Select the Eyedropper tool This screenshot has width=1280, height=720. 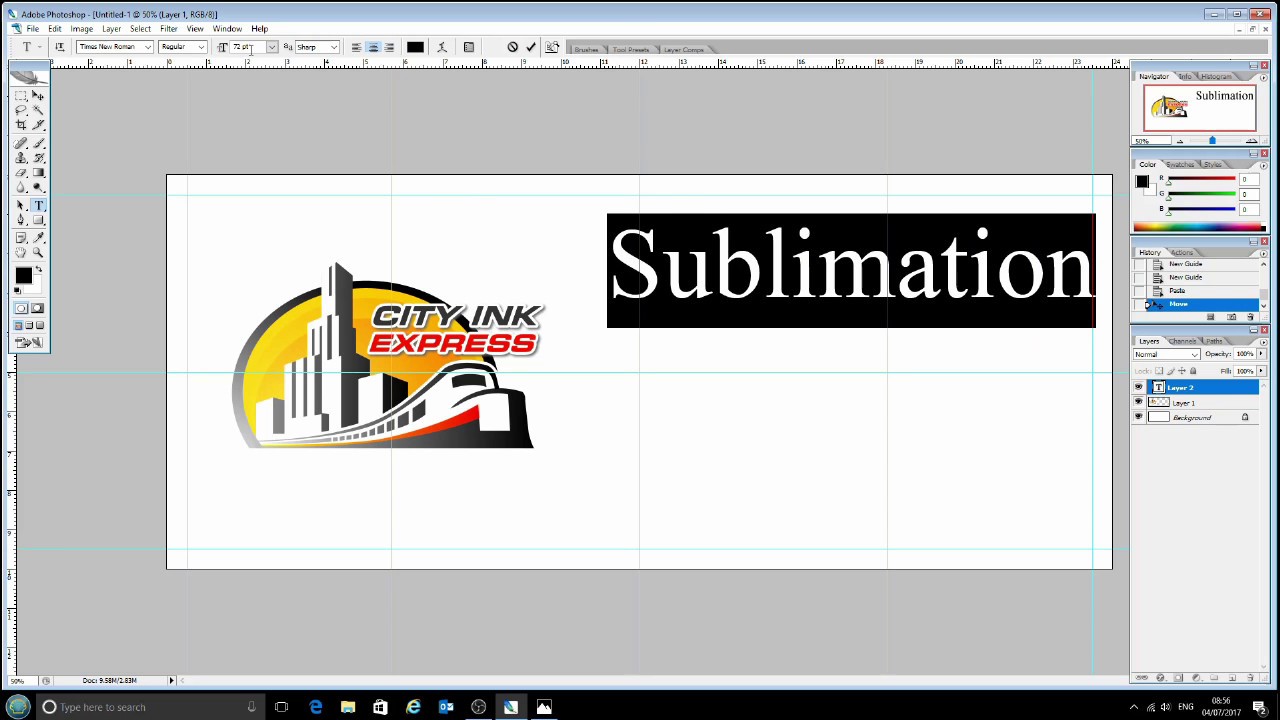(x=38, y=237)
